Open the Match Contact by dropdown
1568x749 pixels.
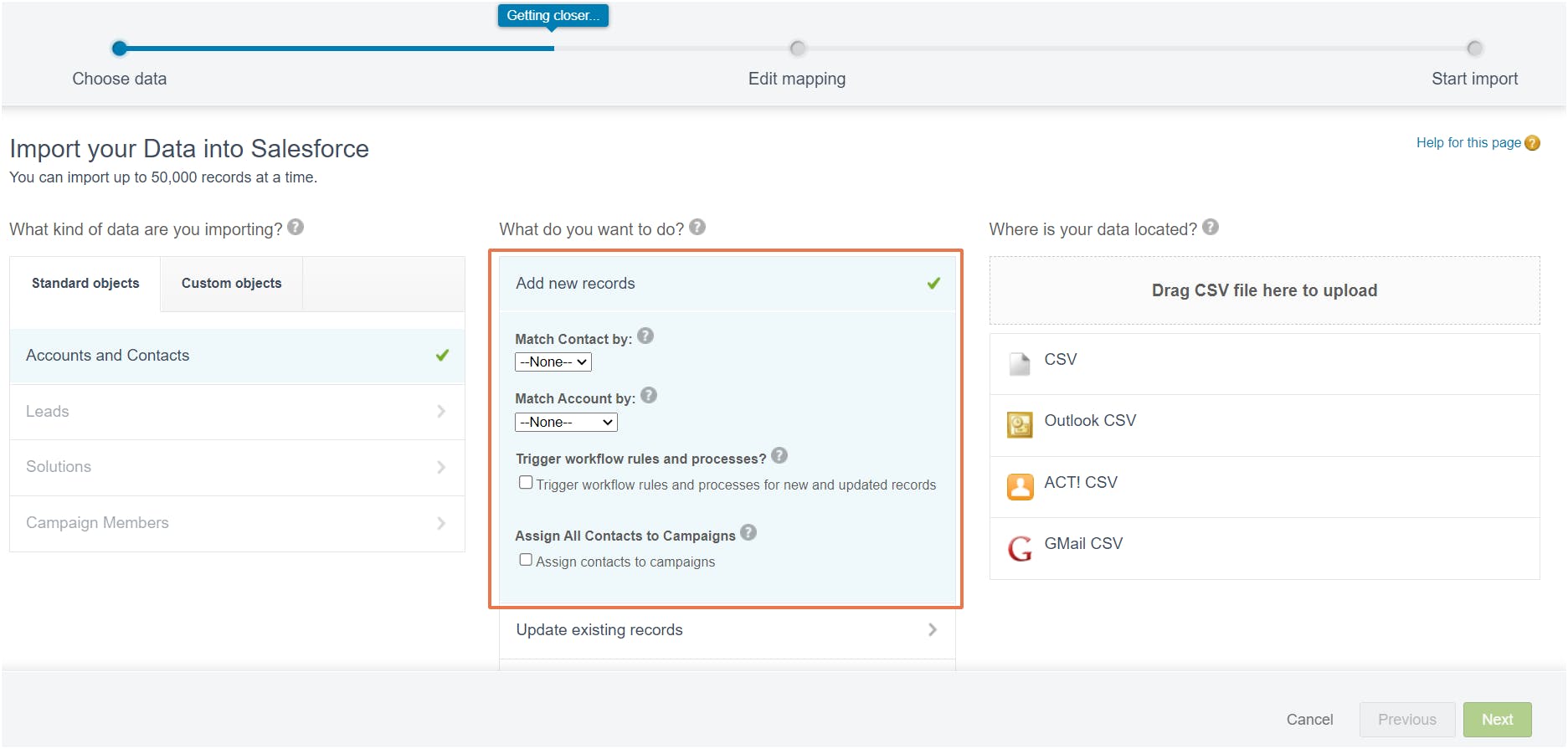pos(553,362)
